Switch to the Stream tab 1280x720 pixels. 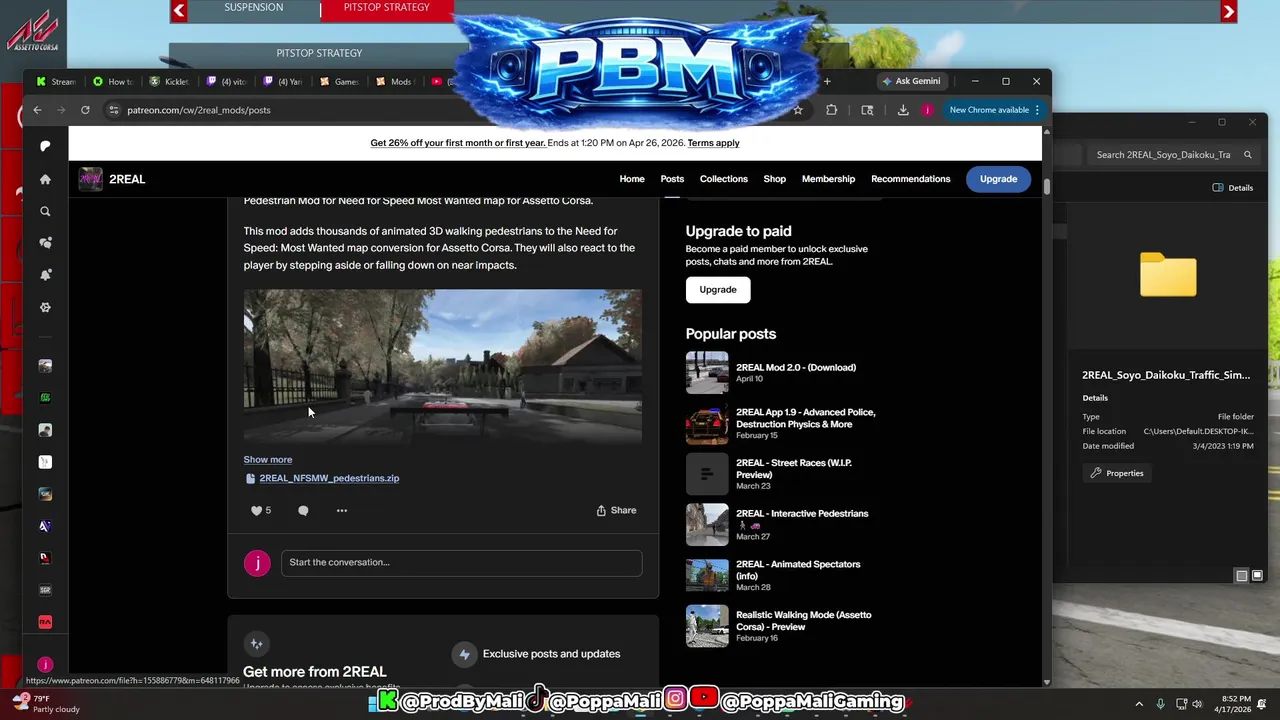[56, 81]
